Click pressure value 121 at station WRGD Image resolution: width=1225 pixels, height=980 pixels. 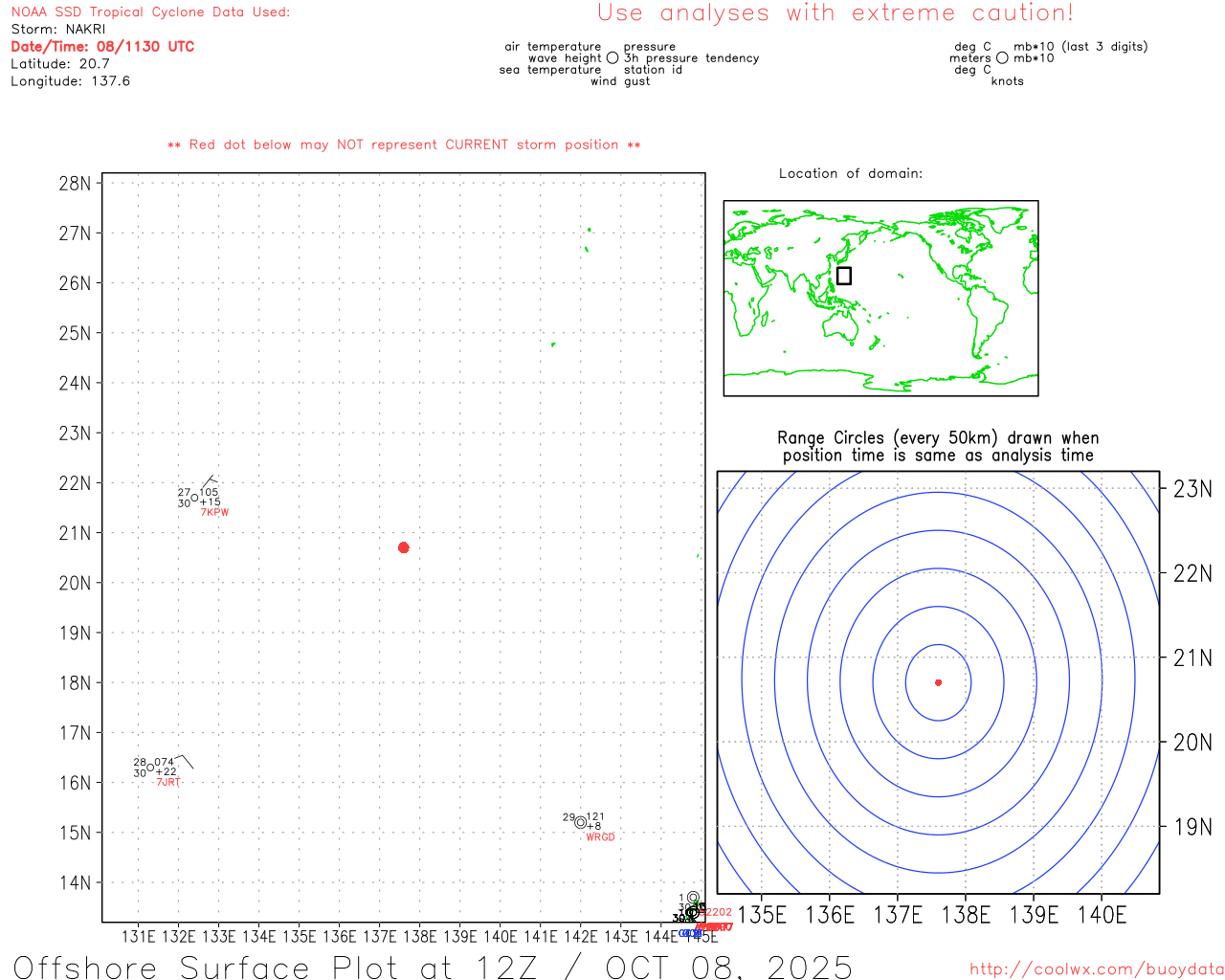595,817
